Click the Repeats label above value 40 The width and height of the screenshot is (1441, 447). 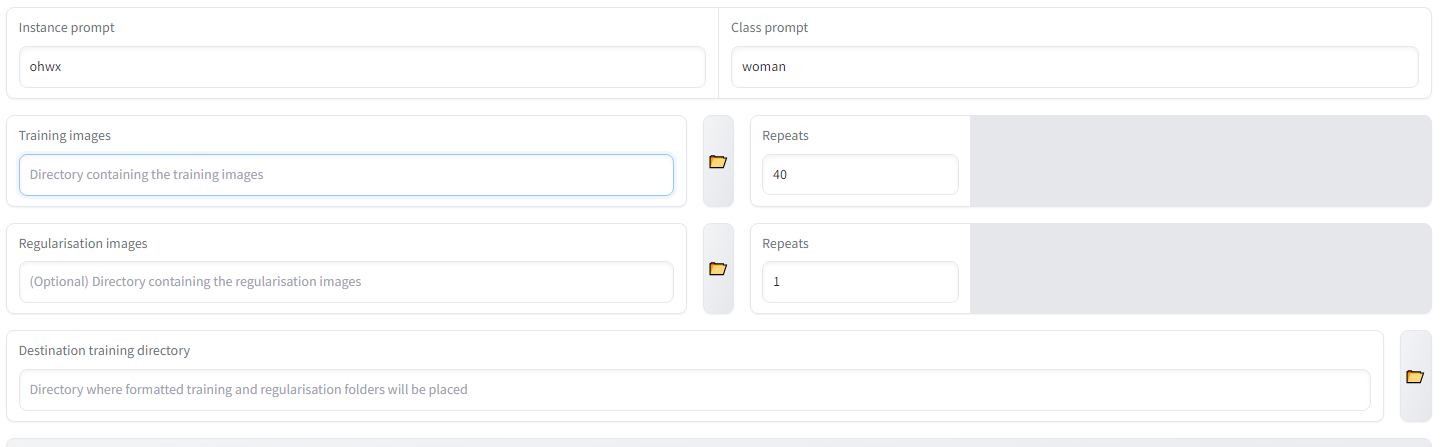click(x=785, y=136)
